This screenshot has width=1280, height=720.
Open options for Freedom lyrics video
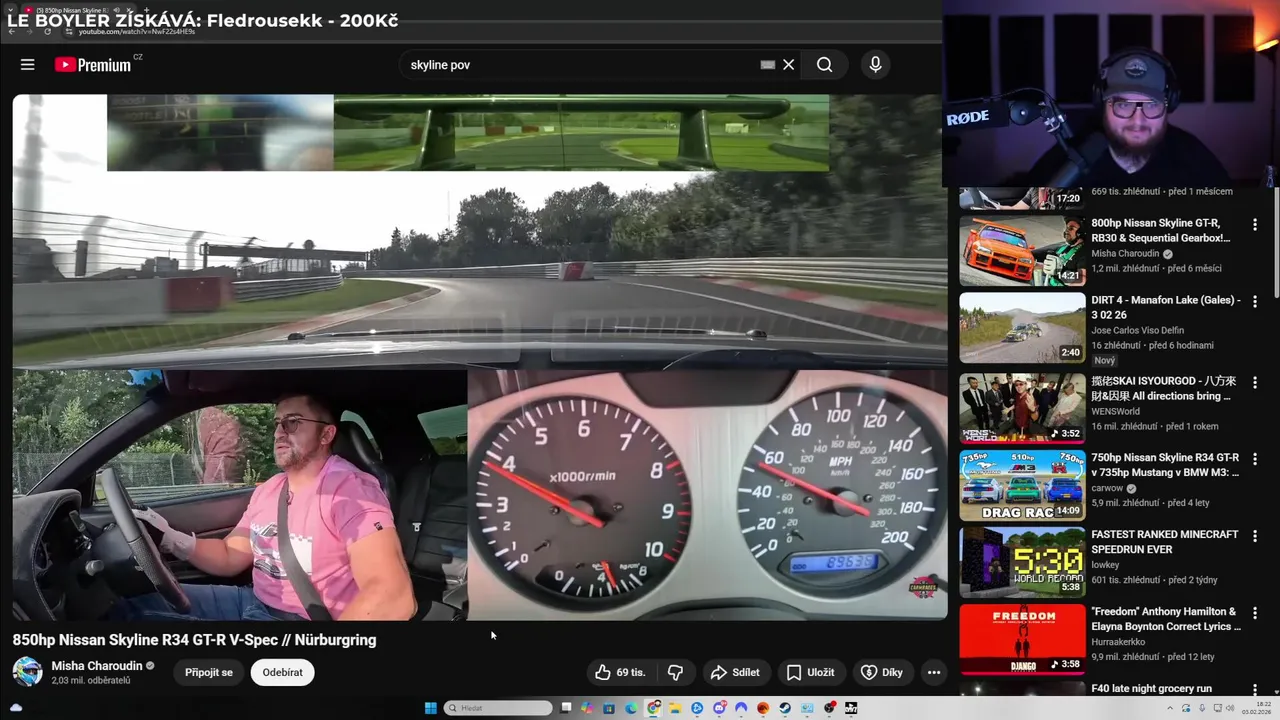(1255, 613)
